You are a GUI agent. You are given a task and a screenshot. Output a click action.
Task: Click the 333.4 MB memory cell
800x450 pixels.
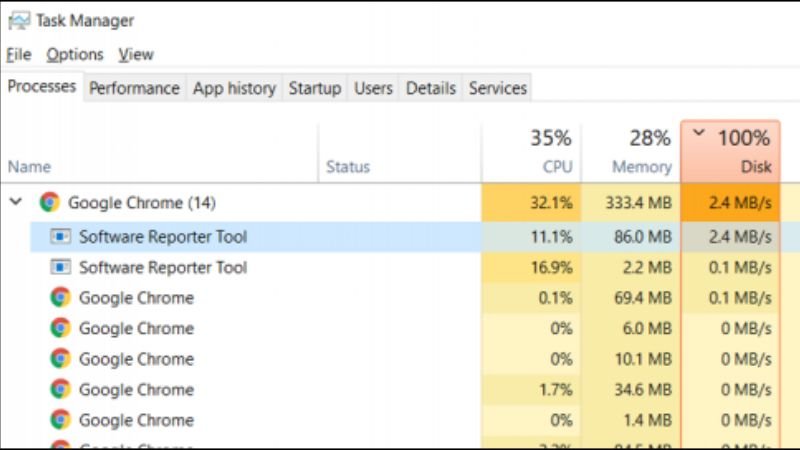[x=631, y=203]
